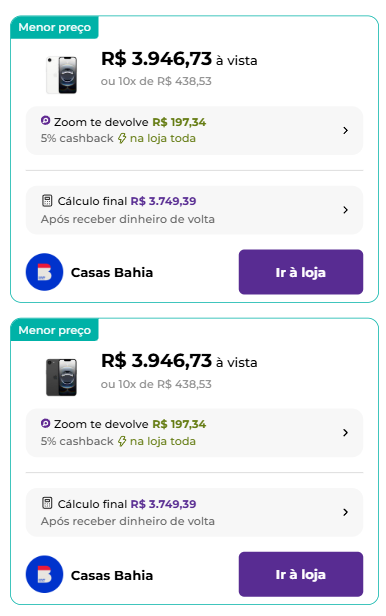Click the Casas Bahia store name in first offer
The image size is (386, 616).
pyautogui.click(x=112, y=272)
